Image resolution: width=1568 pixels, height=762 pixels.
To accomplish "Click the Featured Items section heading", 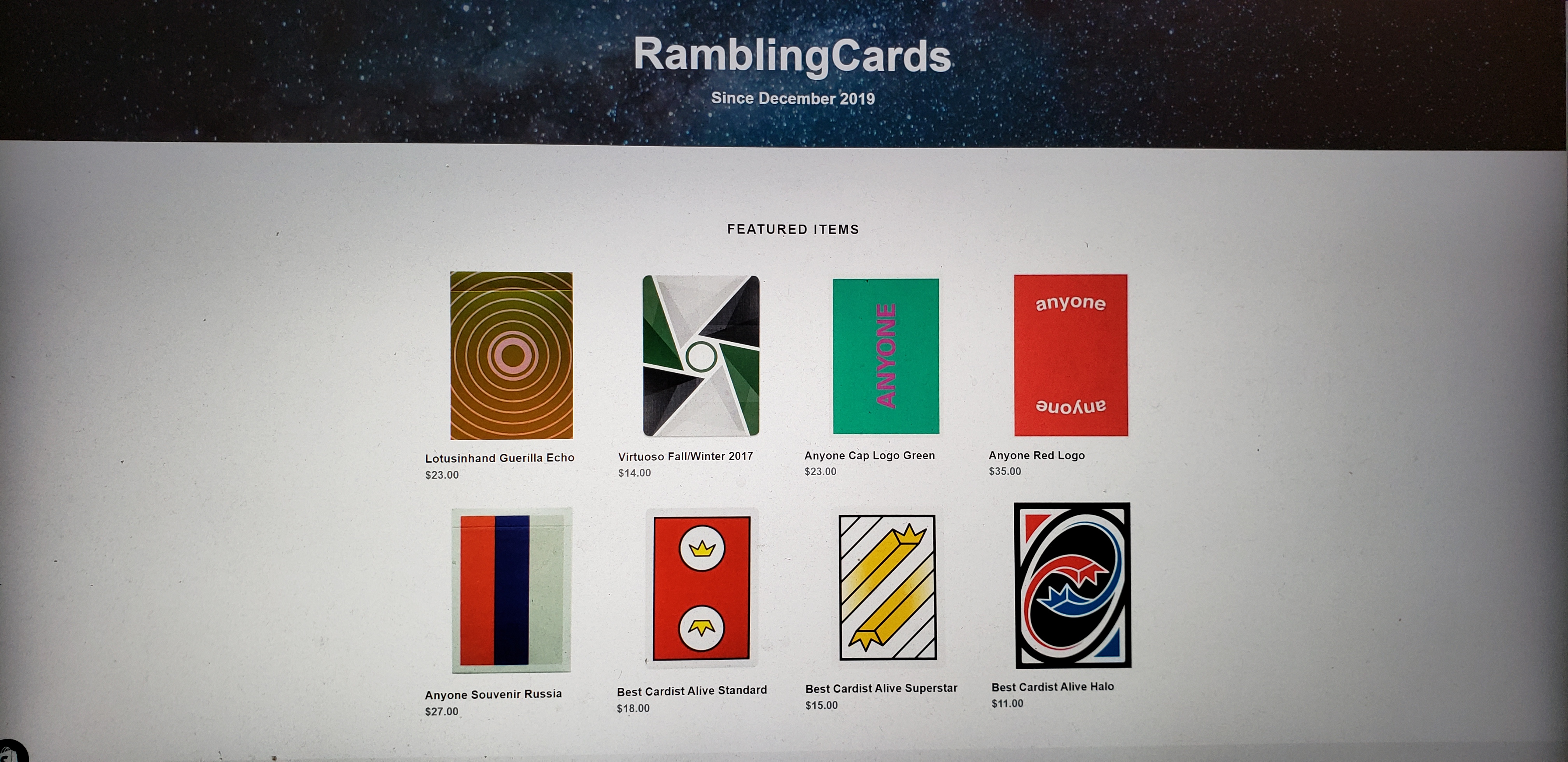I will 793,229.
